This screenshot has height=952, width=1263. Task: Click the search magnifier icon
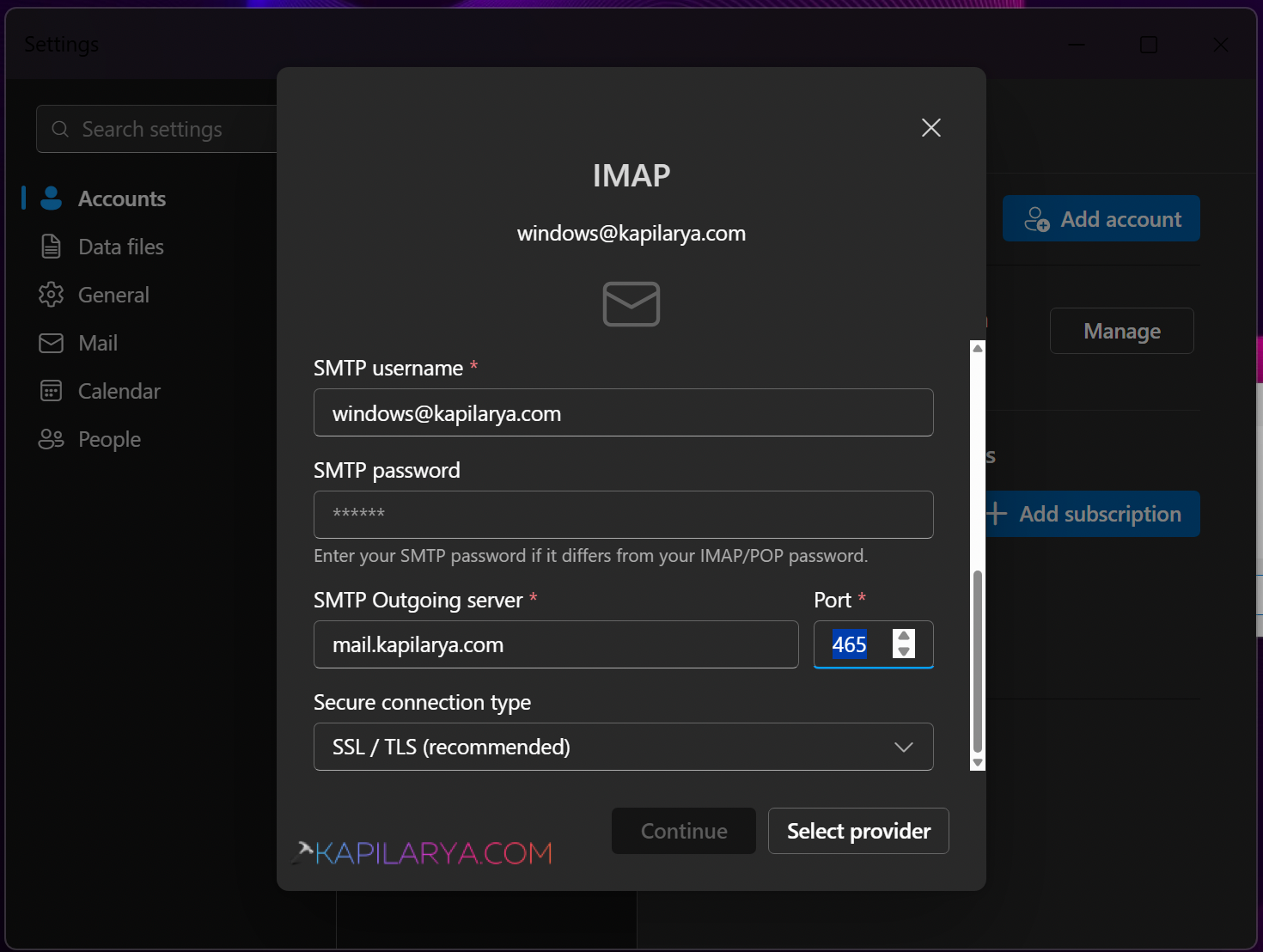(60, 129)
